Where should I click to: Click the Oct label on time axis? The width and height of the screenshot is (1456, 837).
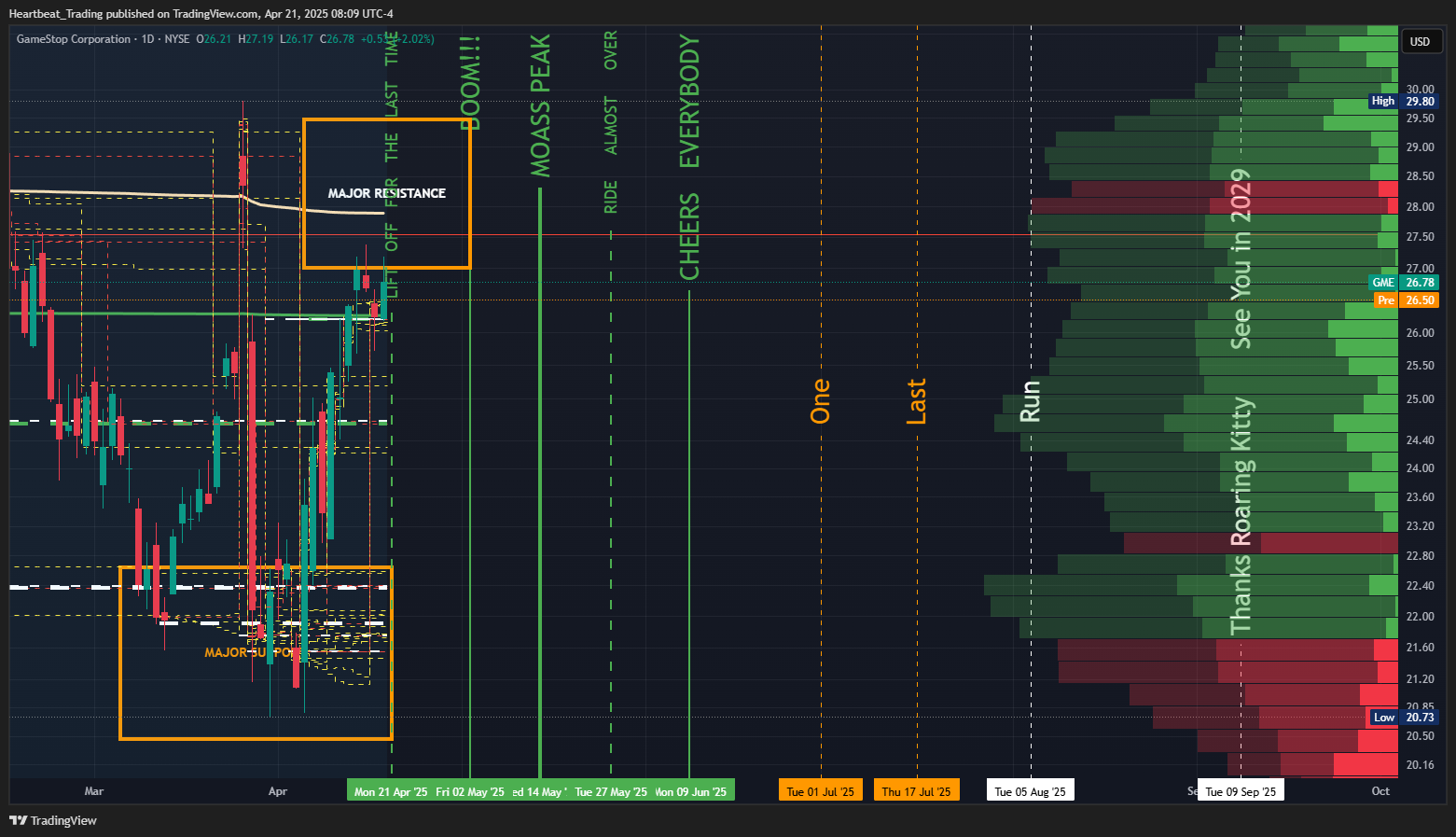[x=1380, y=791]
